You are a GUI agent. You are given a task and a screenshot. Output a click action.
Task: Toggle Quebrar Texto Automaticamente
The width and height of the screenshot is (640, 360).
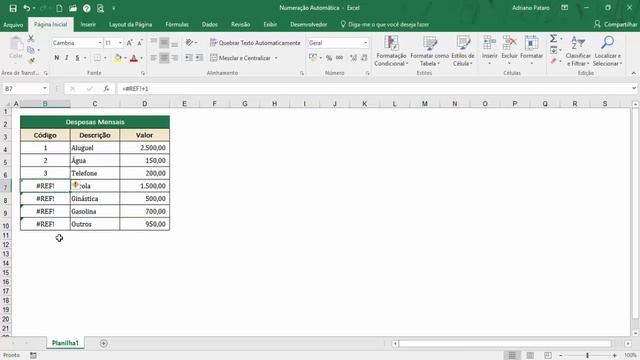[x=255, y=43]
